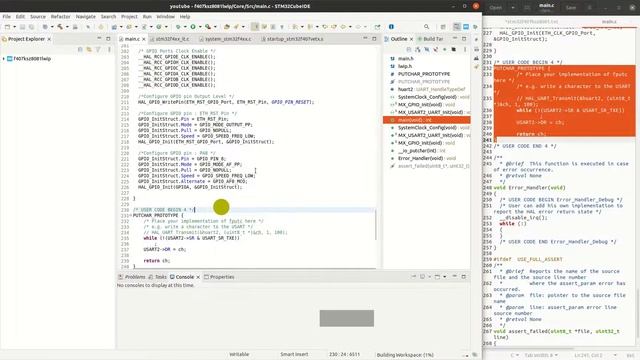
Task: Switch to the C/C++ perspective icon
Action: [457, 27]
